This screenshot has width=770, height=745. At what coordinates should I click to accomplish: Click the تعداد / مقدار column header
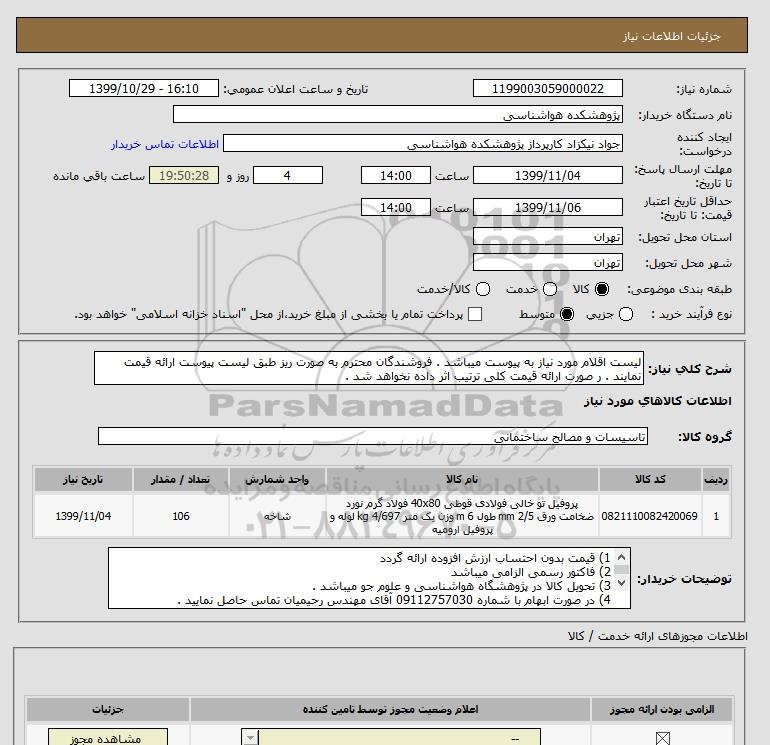pyautogui.click(x=181, y=479)
